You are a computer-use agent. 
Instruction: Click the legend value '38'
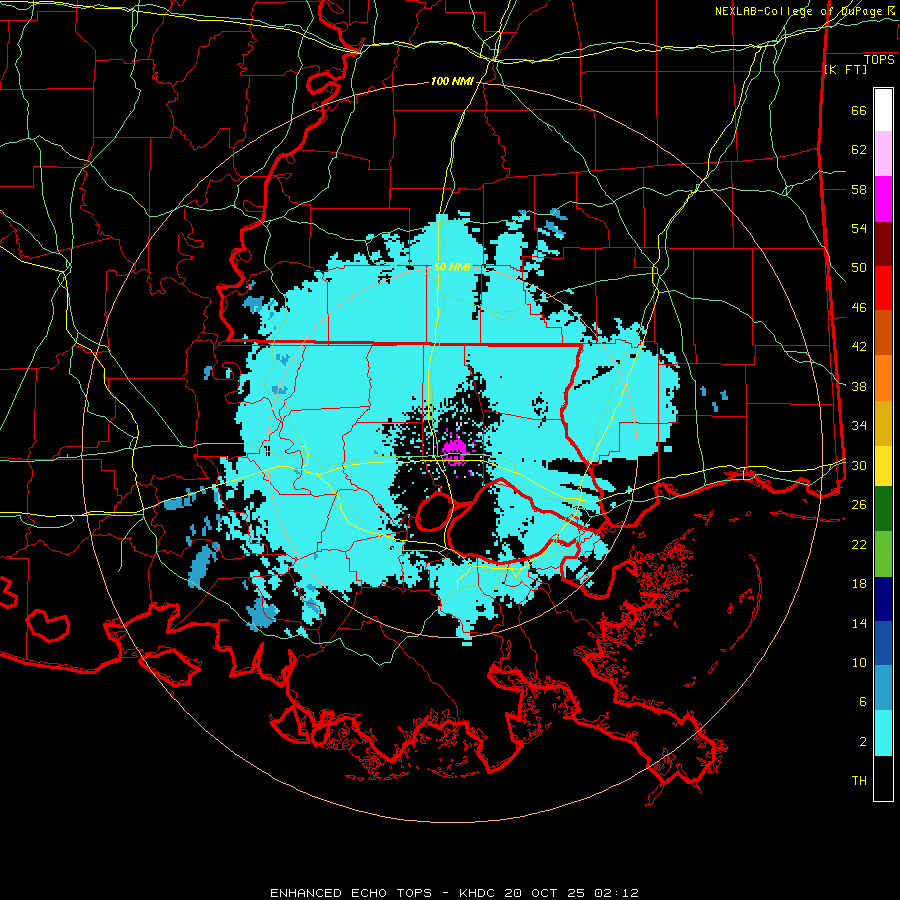tap(859, 386)
